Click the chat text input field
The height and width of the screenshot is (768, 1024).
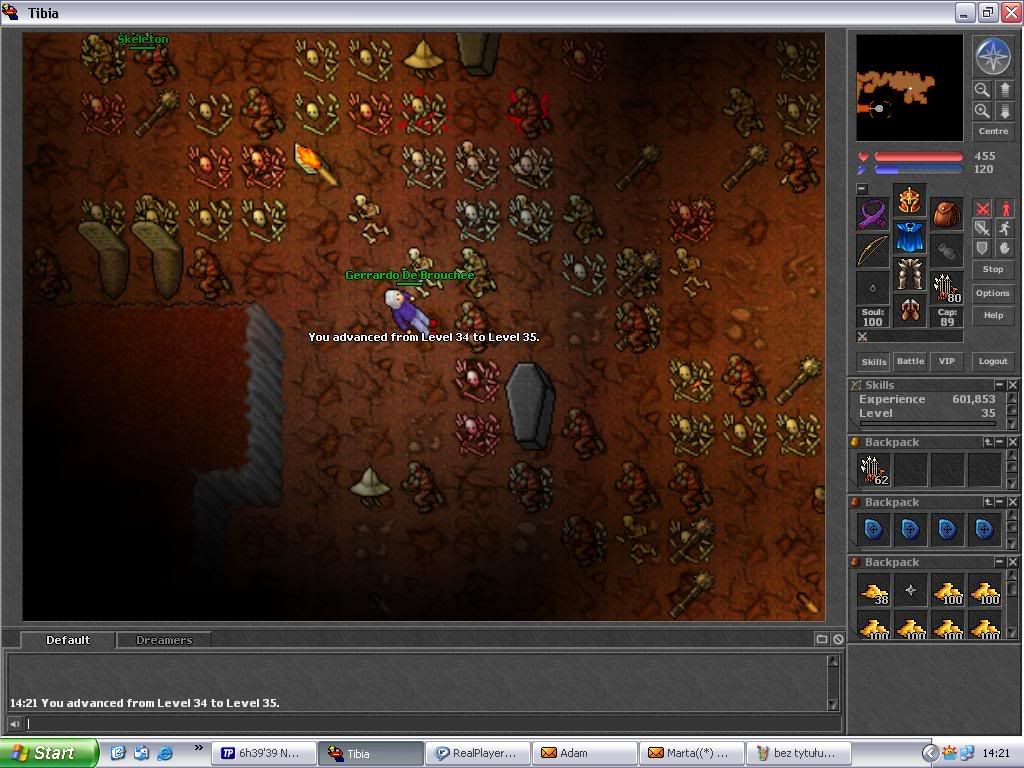tap(432, 724)
